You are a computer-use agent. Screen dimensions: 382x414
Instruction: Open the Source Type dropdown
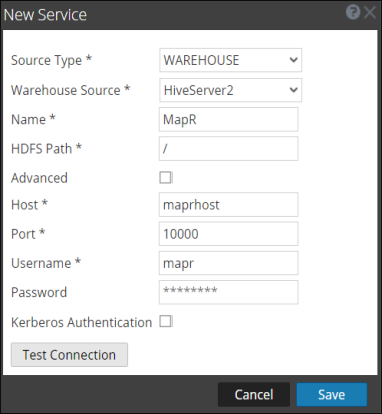pyautogui.click(x=230, y=60)
